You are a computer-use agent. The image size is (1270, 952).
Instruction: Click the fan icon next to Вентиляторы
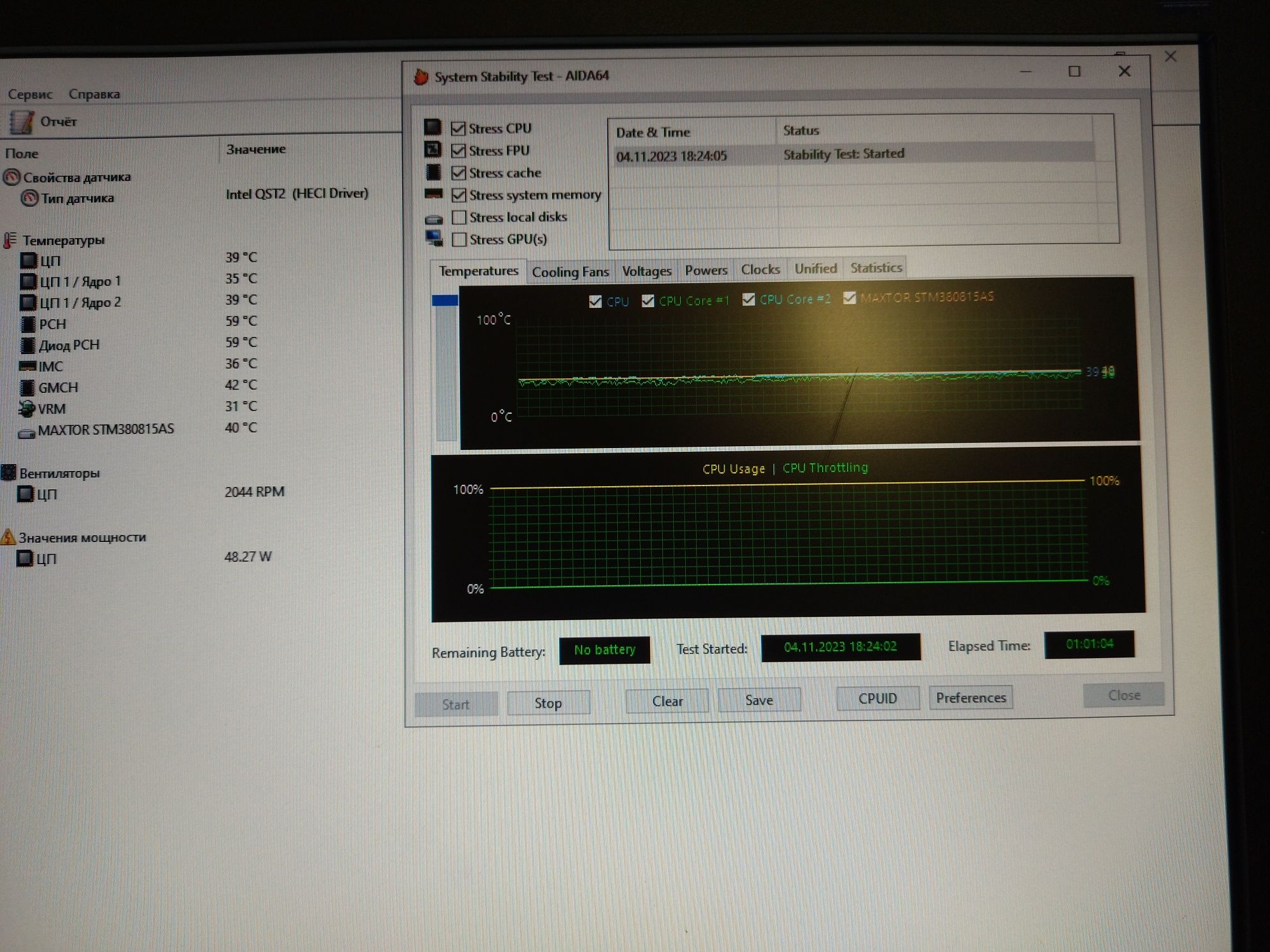click(x=8, y=472)
